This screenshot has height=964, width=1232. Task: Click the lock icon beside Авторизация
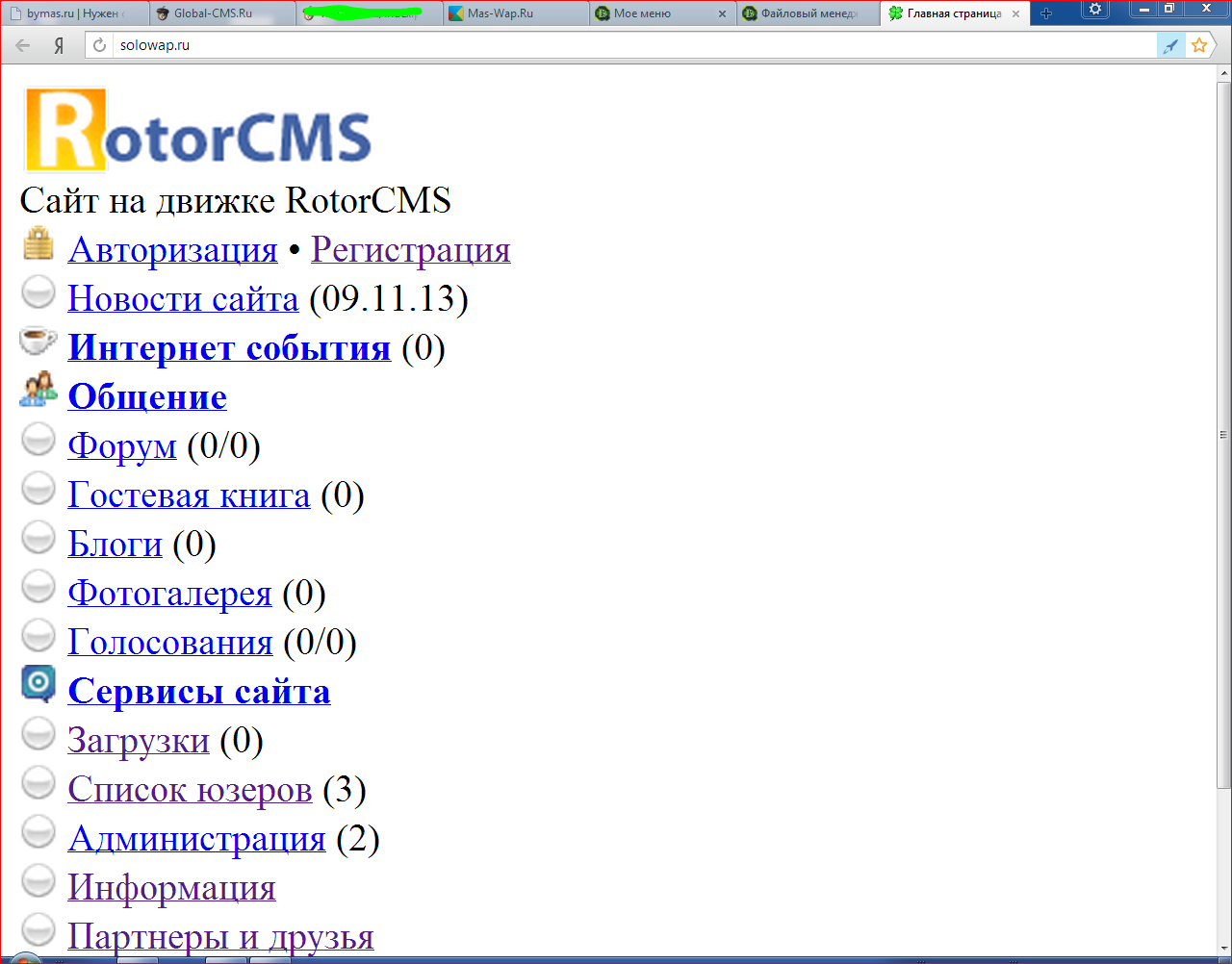point(38,244)
